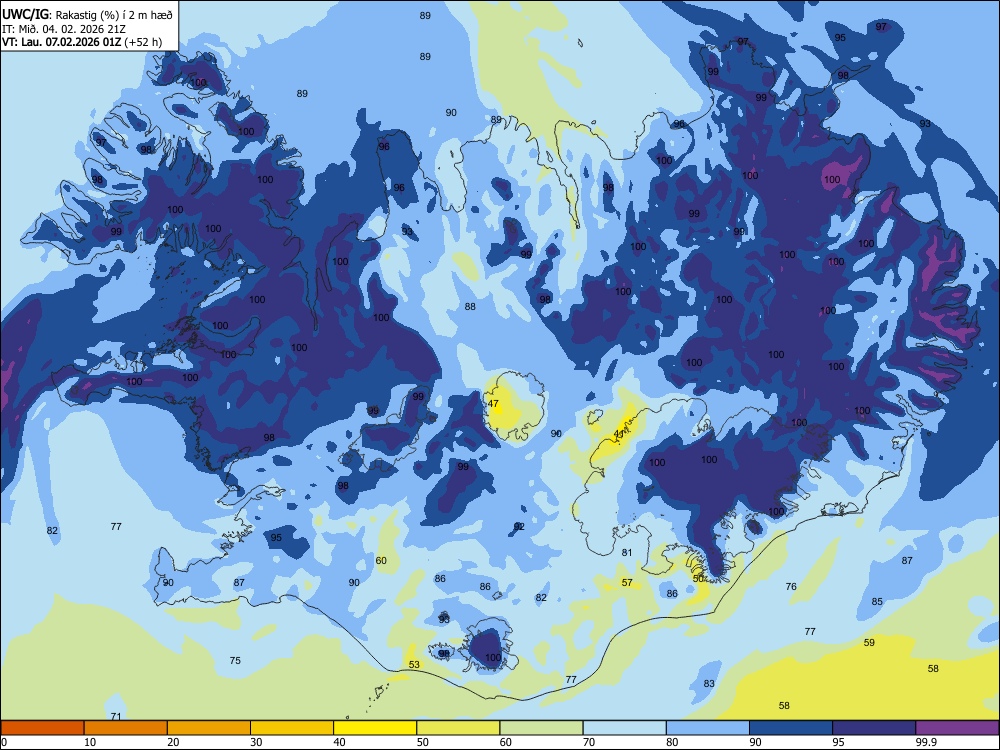Click the humidity value 71 on the map
The height and width of the screenshot is (750, 1000).
tap(115, 716)
